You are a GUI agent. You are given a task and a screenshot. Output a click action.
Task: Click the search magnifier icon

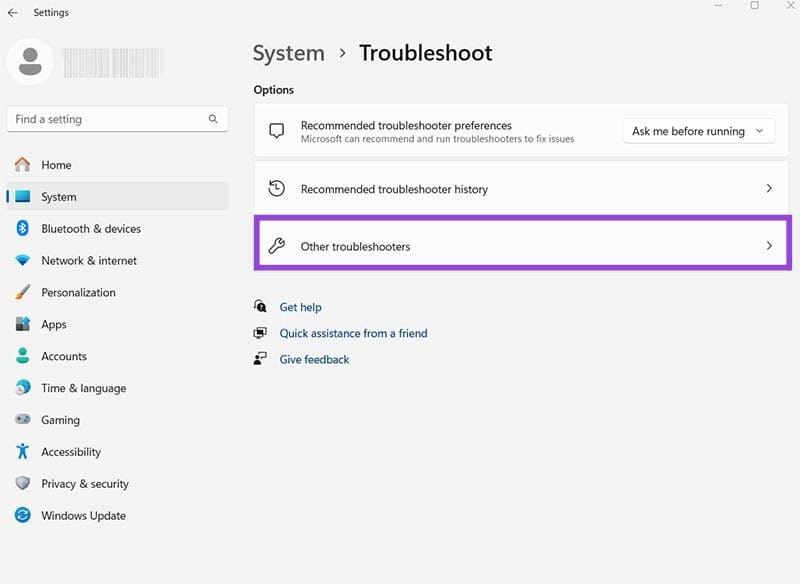click(213, 119)
